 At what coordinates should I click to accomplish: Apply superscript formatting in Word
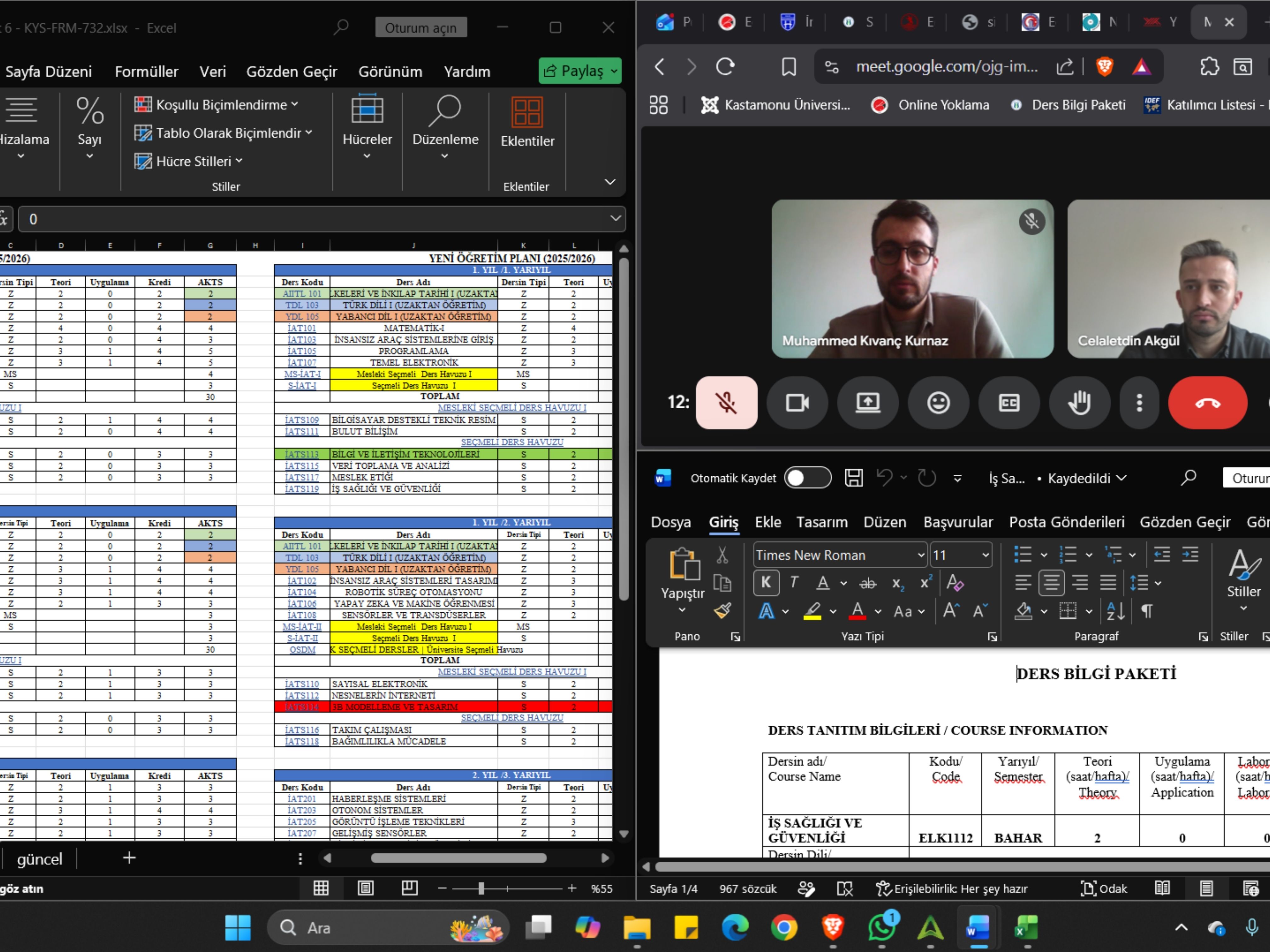926,582
